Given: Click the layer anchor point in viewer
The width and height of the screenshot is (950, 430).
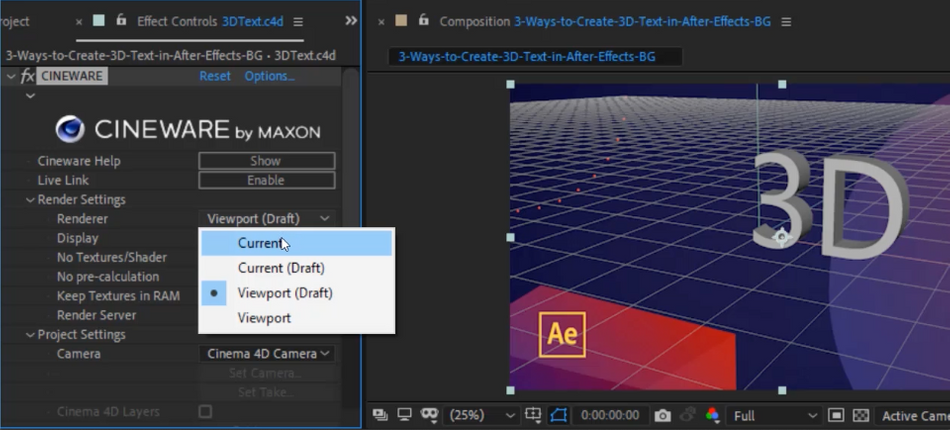Looking at the screenshot, I should pyautogui.click(x=782, y=237).
